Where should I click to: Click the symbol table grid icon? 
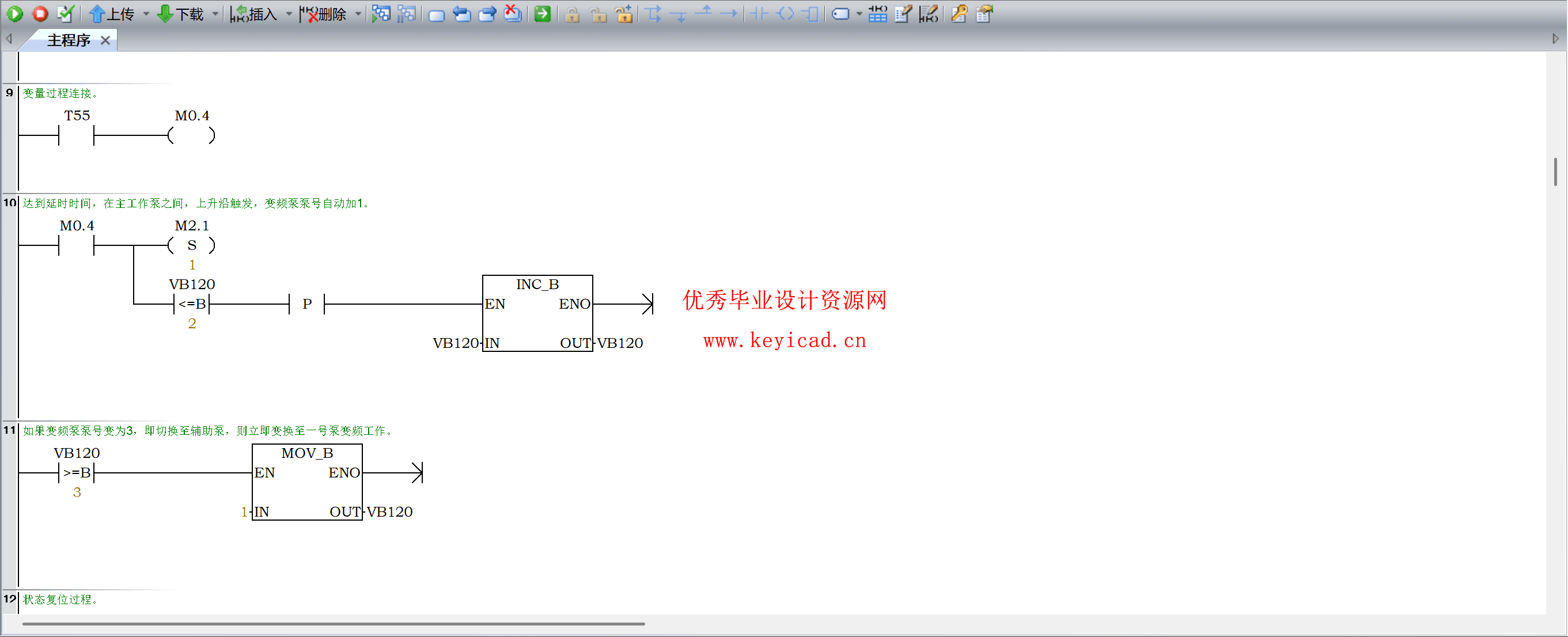(x=877, y=13)
